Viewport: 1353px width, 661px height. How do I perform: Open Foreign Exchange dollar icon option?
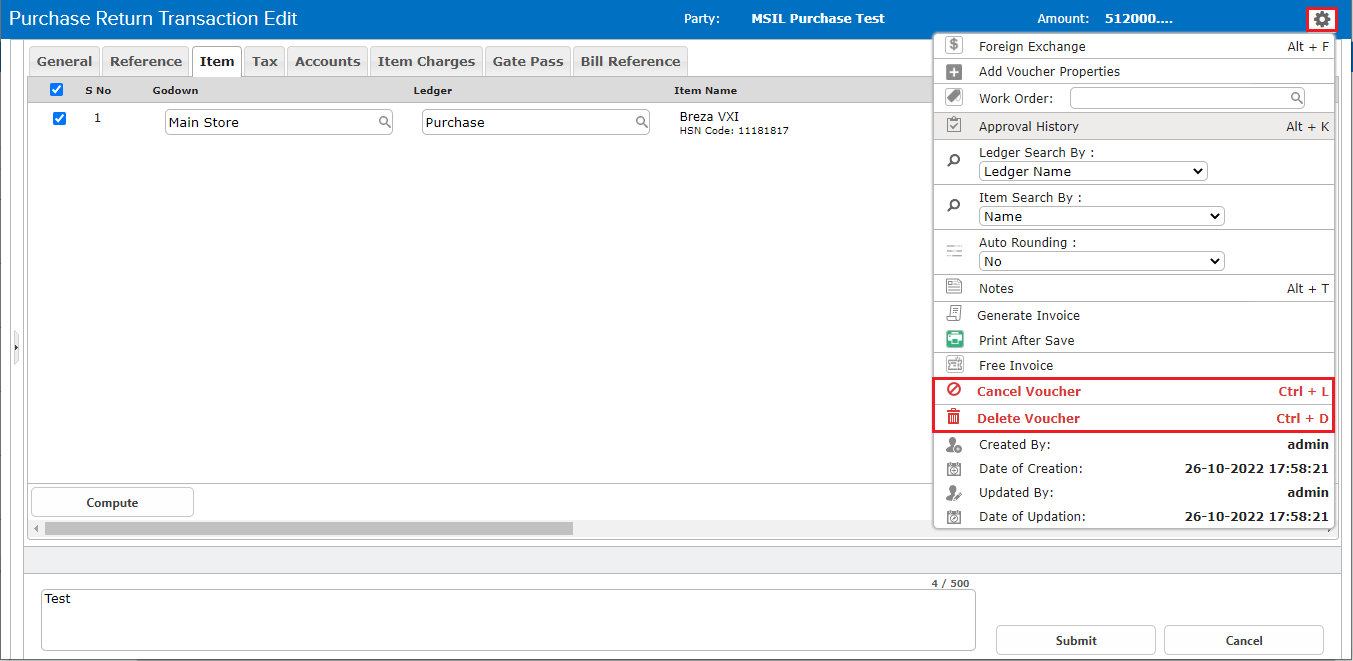(x=954, y=46)
